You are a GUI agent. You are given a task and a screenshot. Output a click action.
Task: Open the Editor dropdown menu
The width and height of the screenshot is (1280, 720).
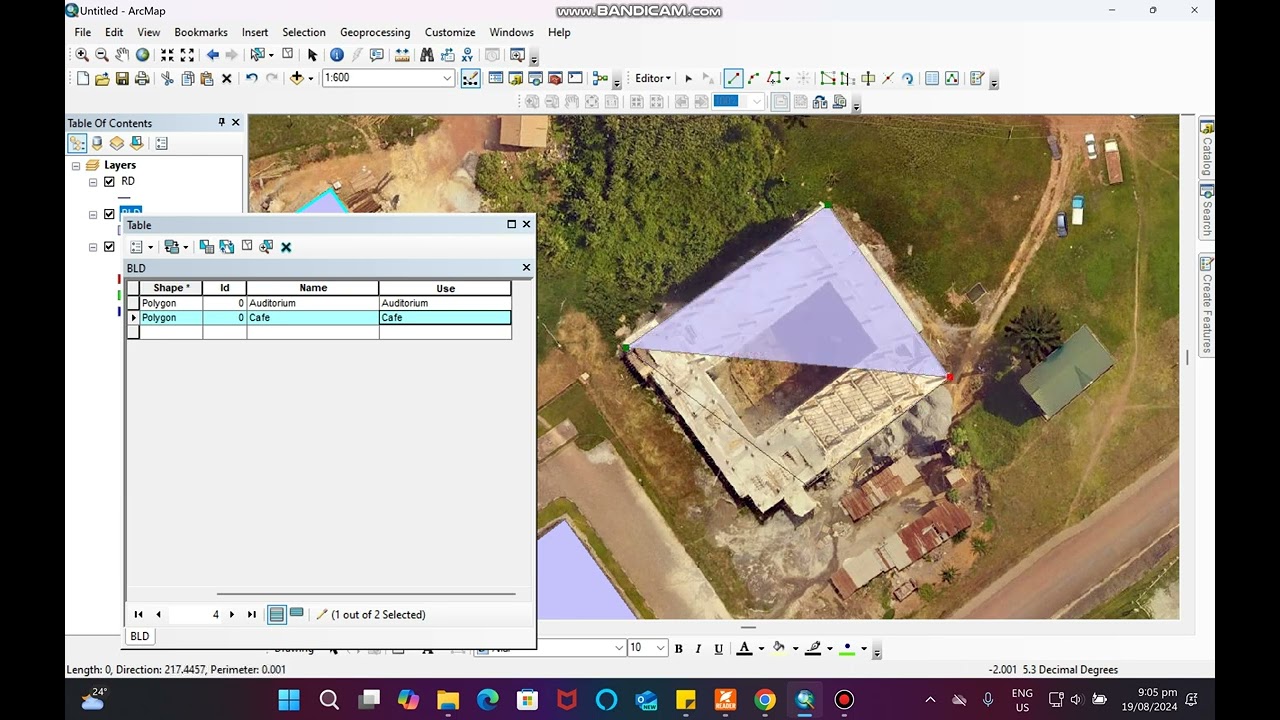[653, 78]
